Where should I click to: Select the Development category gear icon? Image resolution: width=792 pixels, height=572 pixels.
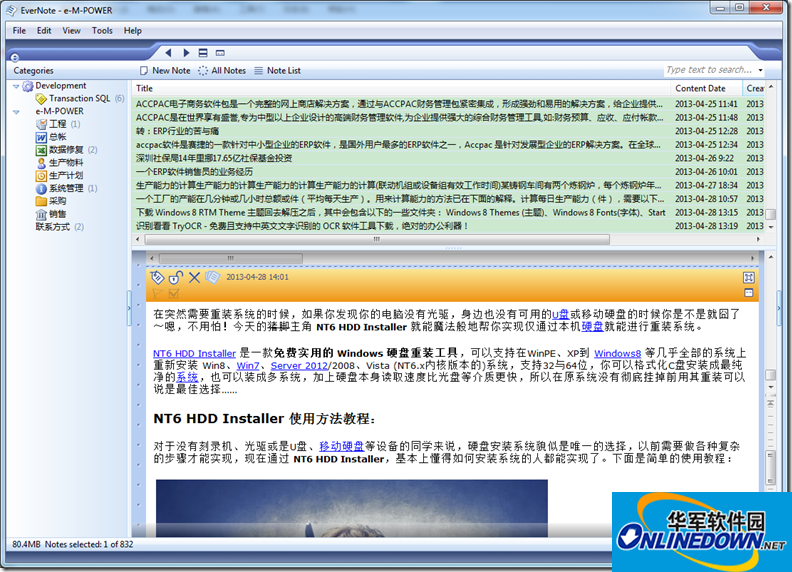(28, 86)
